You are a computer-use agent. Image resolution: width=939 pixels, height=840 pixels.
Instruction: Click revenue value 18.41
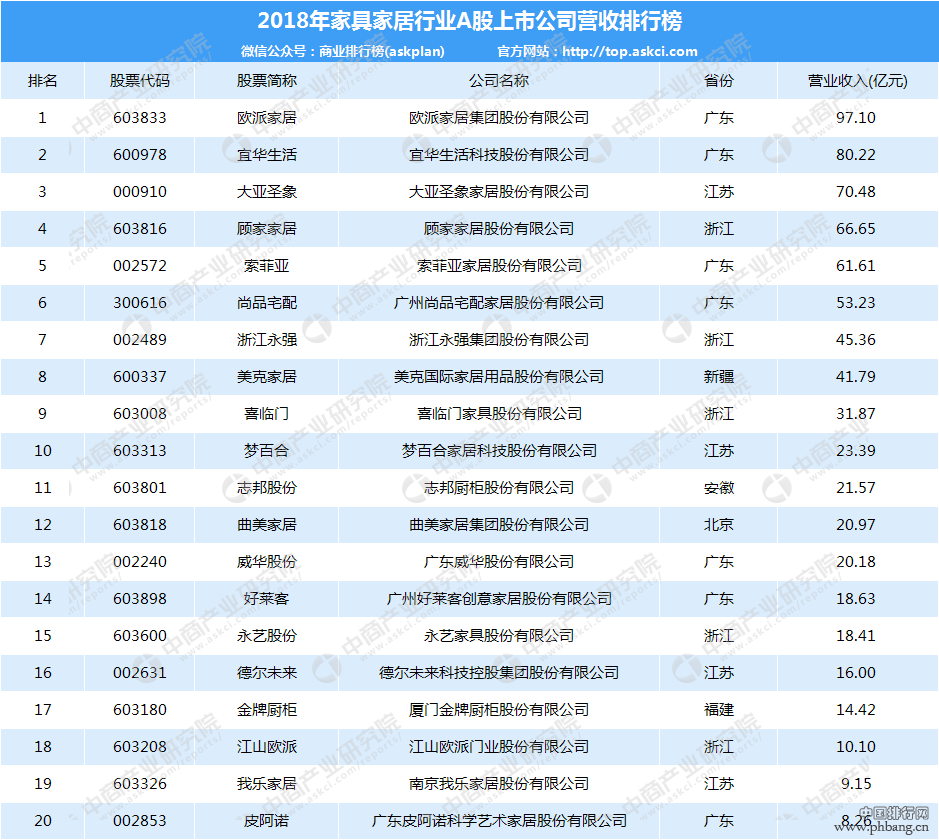coord(856,636)
